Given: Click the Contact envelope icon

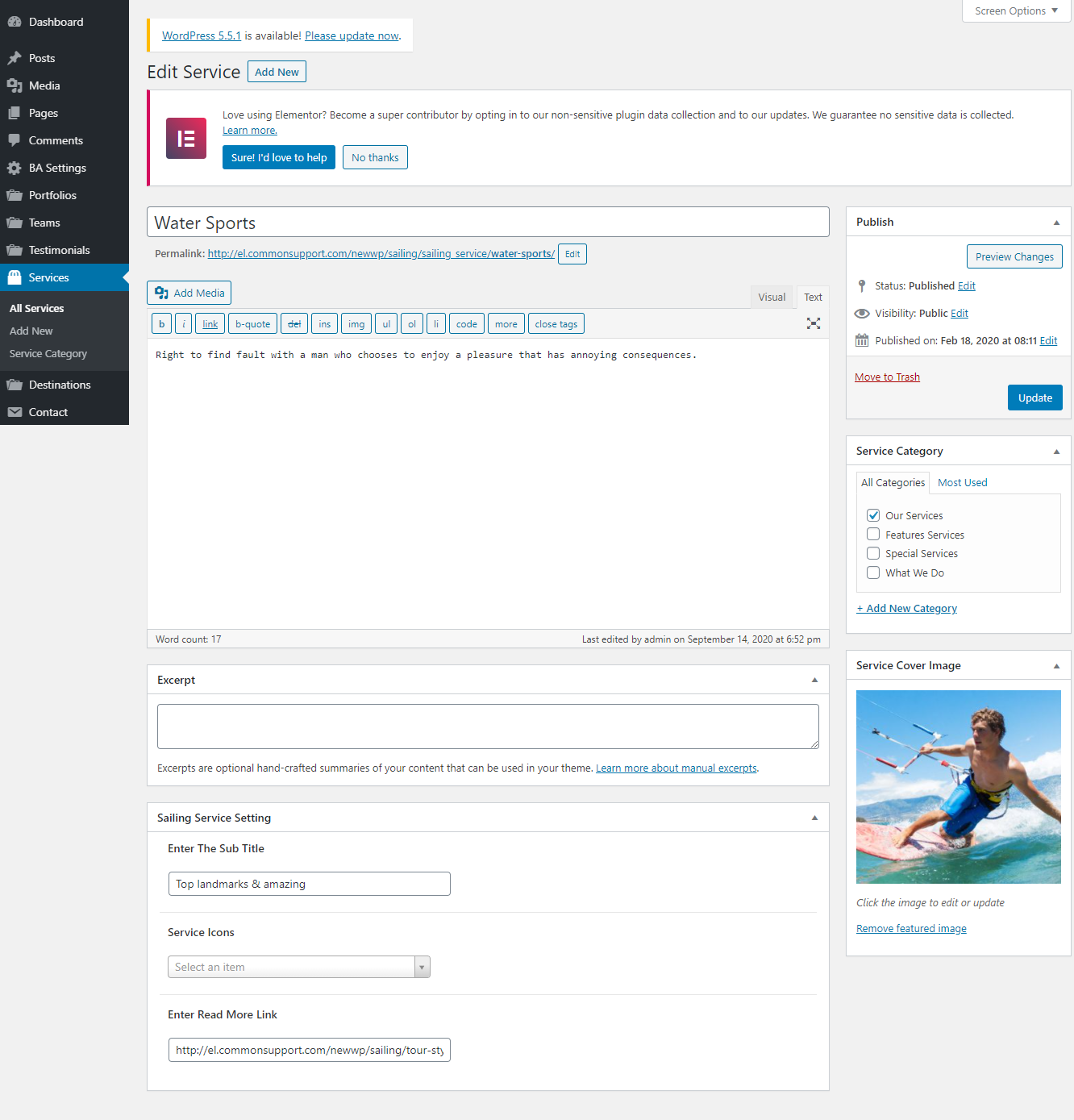Looking at the screenshot, I should tap(15, 412).
